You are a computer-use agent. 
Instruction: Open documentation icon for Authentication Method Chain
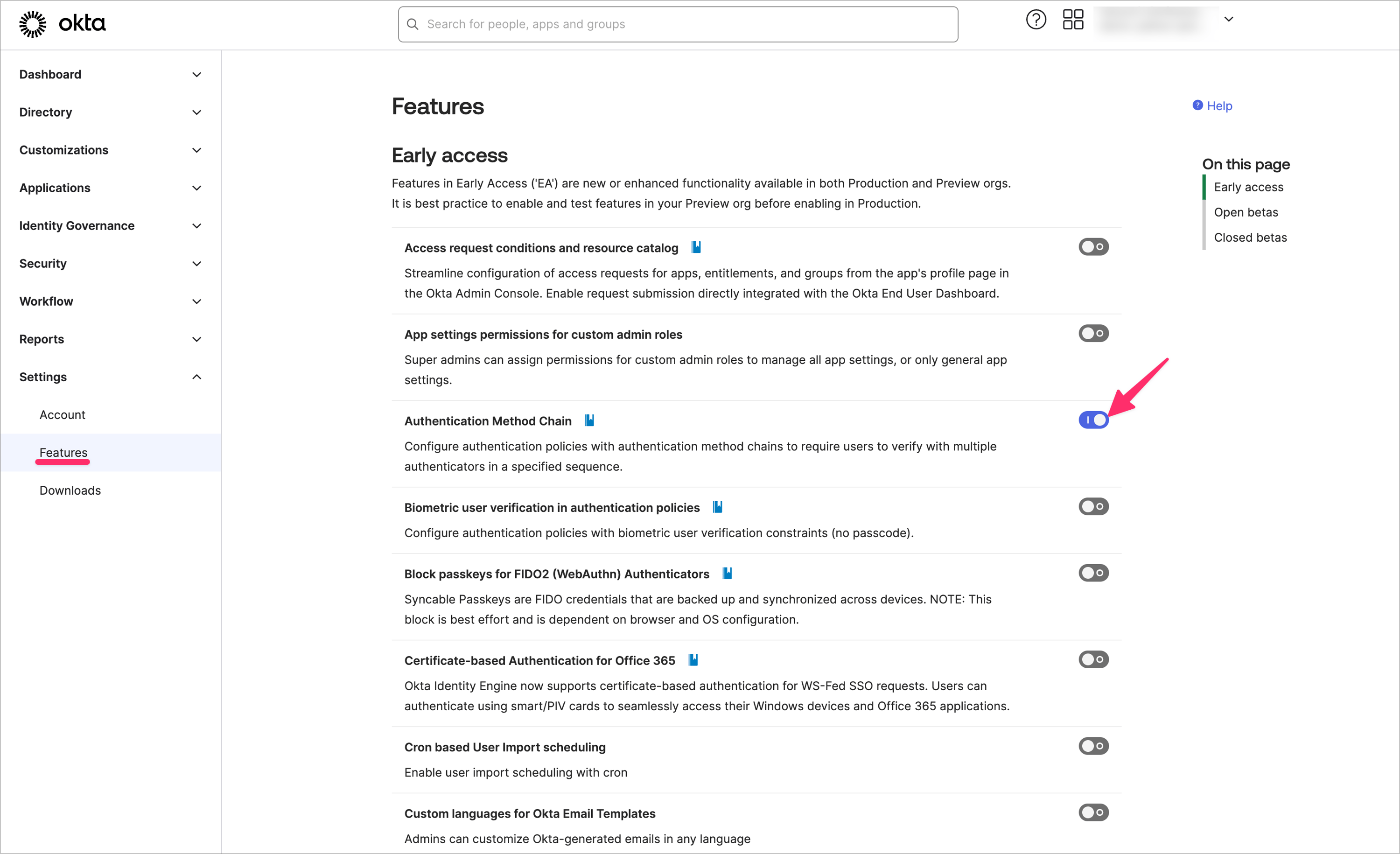pyautogui.click(x=588, y=420)
